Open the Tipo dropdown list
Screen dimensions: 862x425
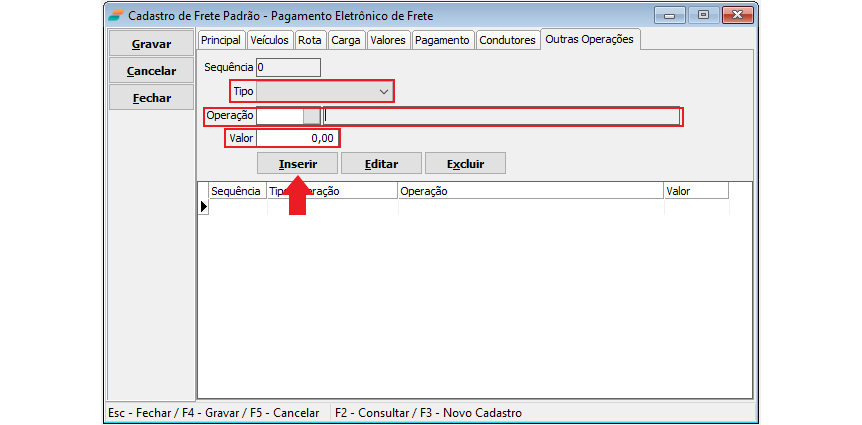tap(383, 91)
